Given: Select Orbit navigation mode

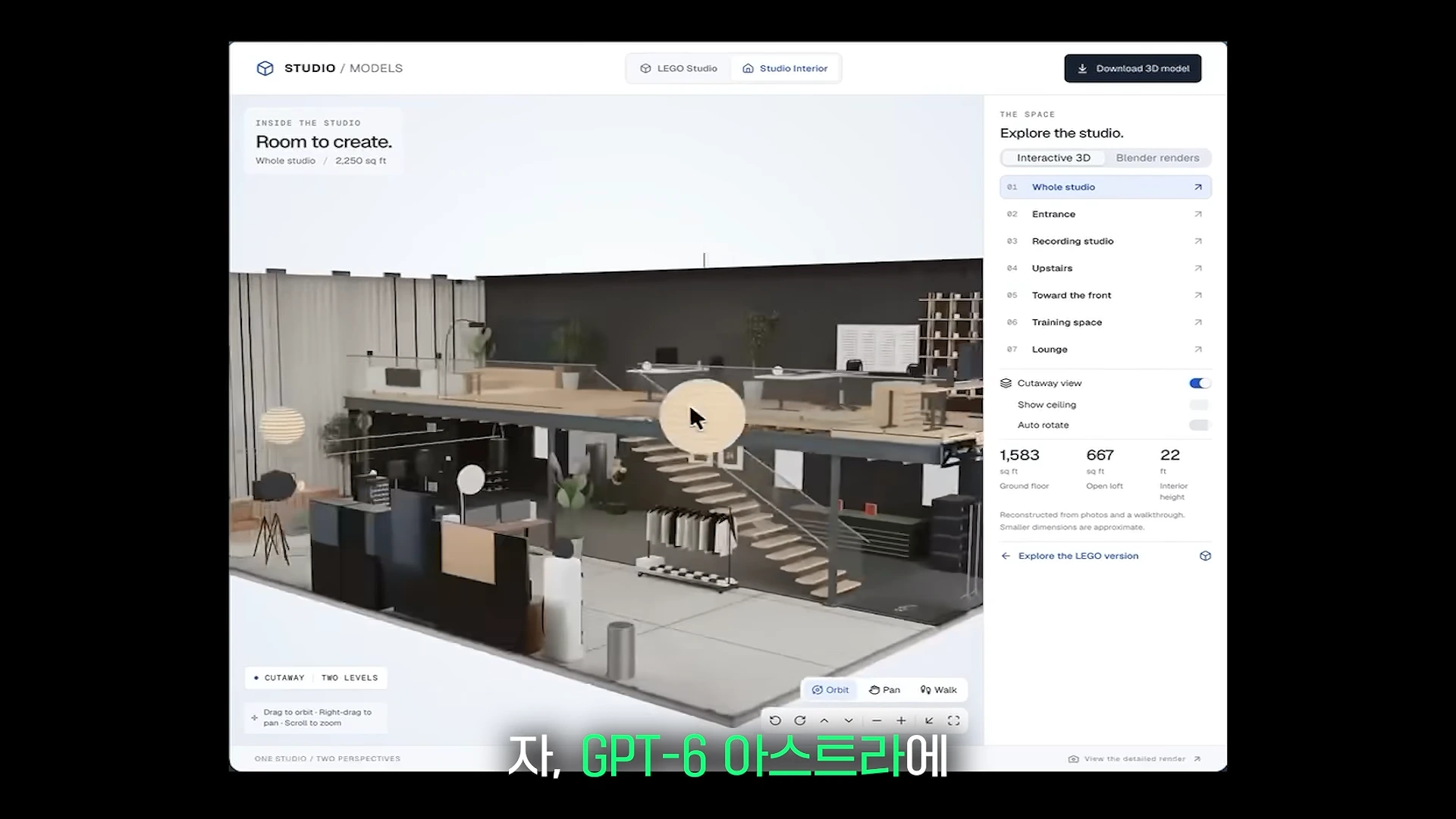Looking at the screenshot, I should [830, 690].
